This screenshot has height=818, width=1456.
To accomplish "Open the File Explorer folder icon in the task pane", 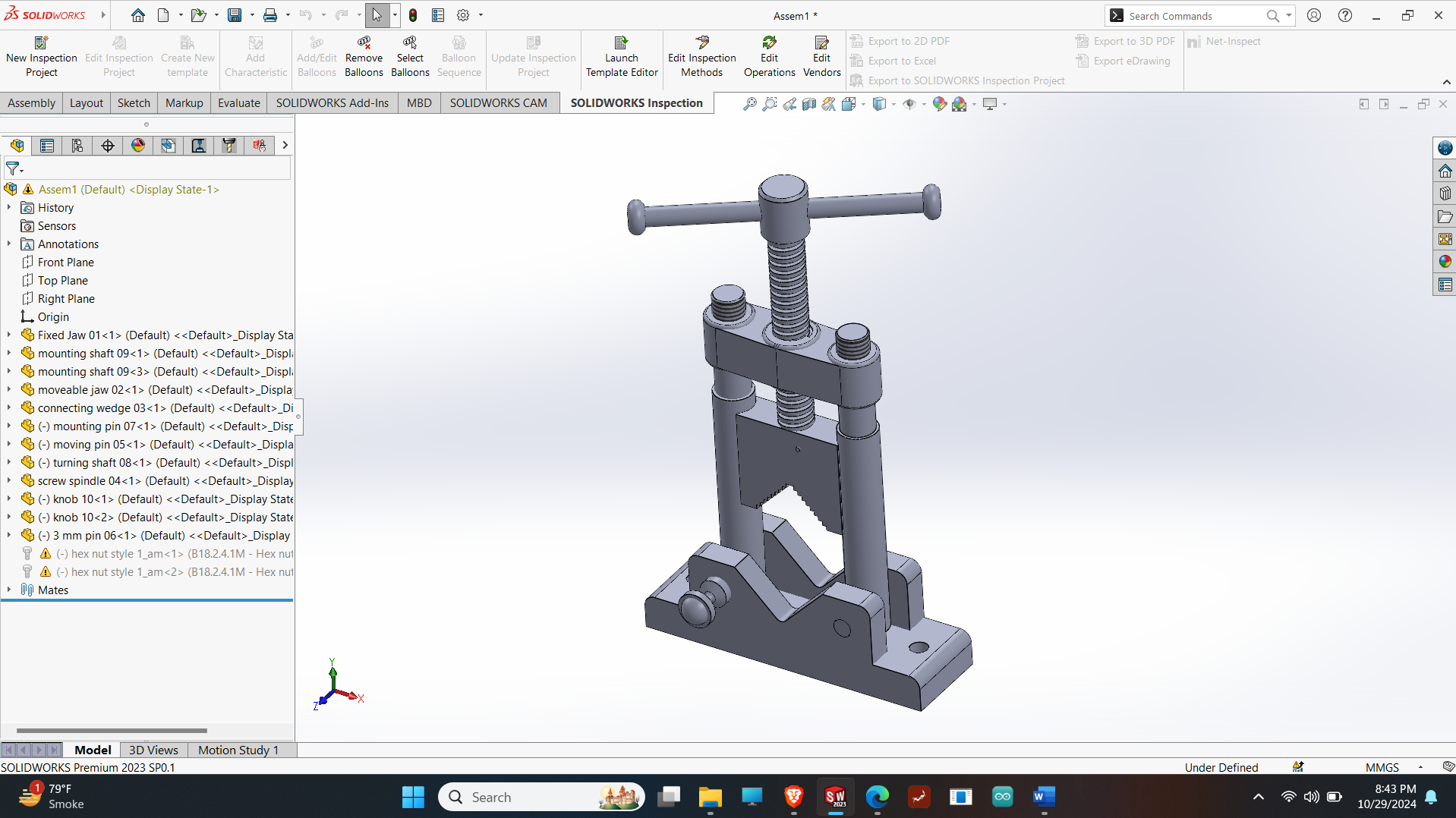I will (x=1445, y=216).
